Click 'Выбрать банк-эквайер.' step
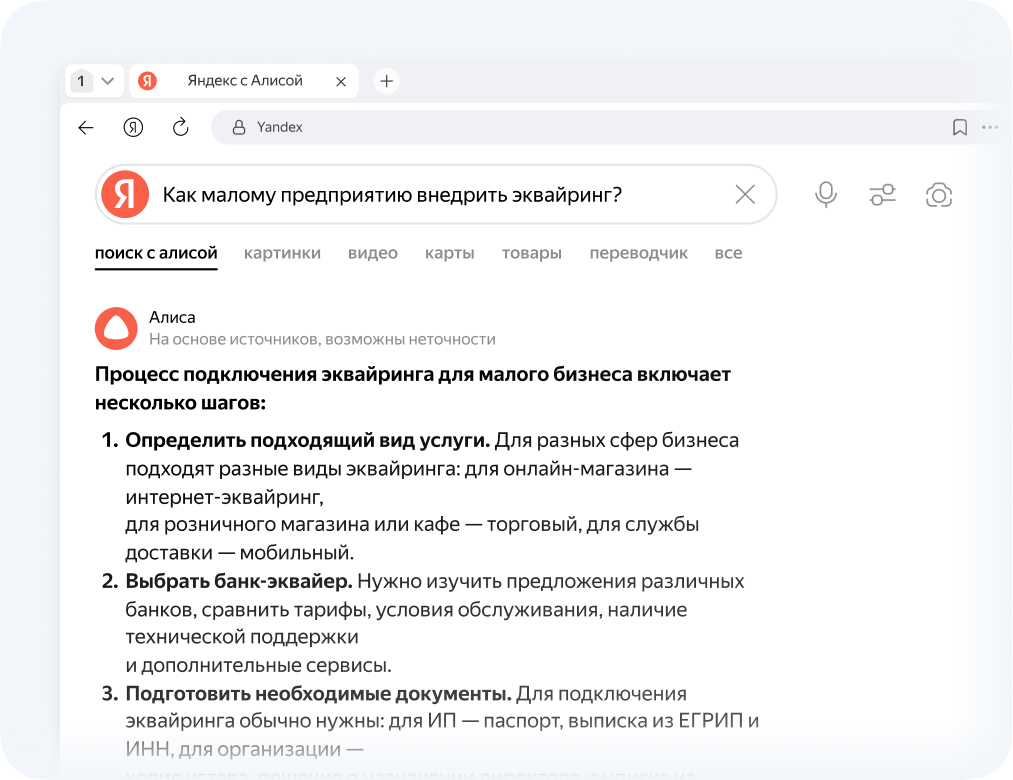The image size is (1013, 780). point(239,581)
